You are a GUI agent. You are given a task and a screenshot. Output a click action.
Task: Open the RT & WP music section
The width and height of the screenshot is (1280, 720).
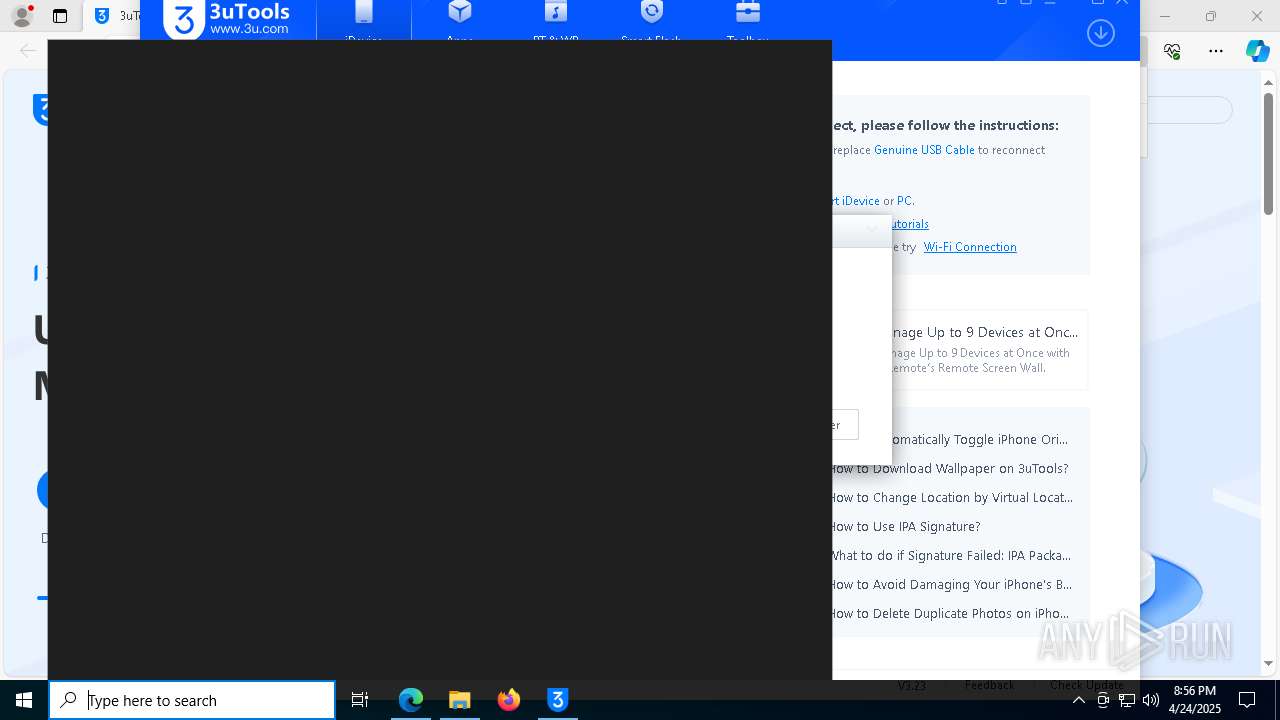(556, 20)
